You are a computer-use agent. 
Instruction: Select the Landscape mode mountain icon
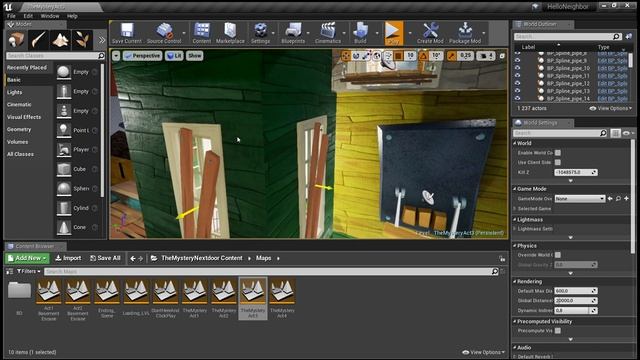tap(60, 40)
